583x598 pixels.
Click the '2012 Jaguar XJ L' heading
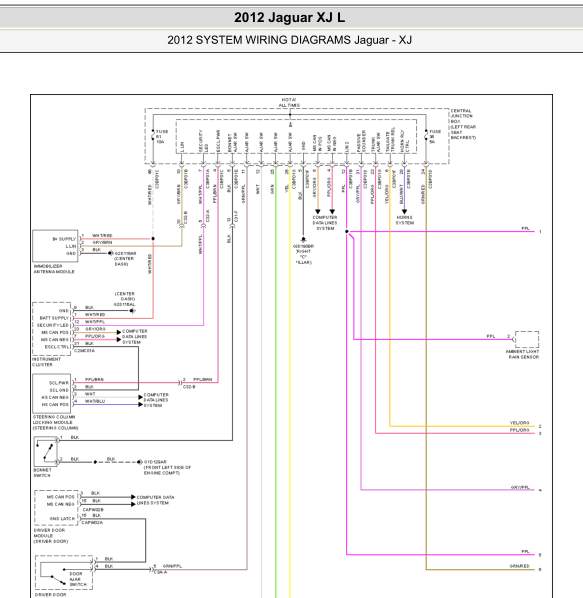tap(289, 18)
